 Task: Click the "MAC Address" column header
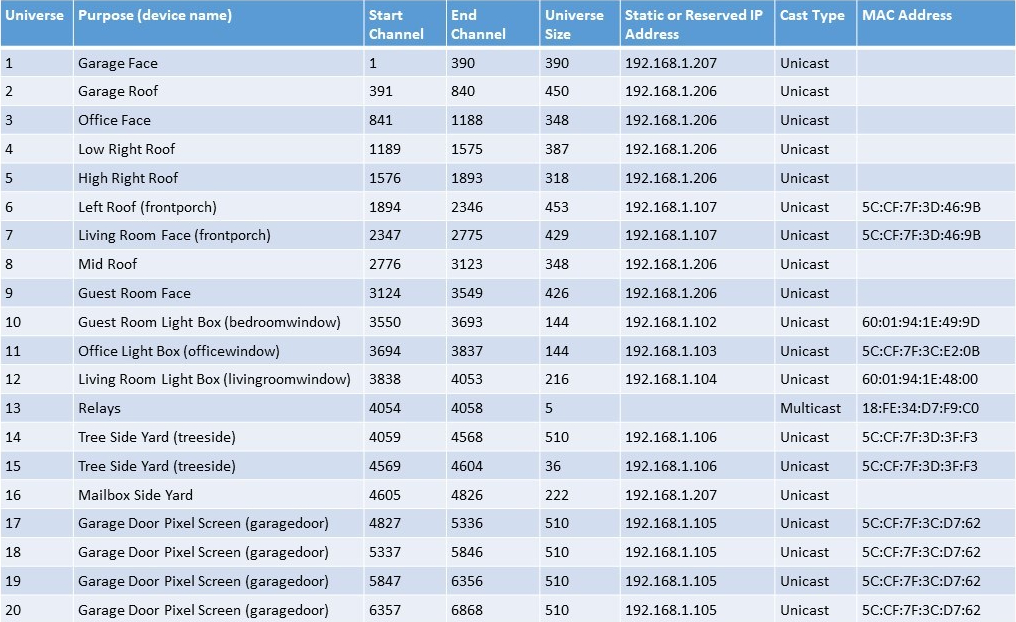906,16
